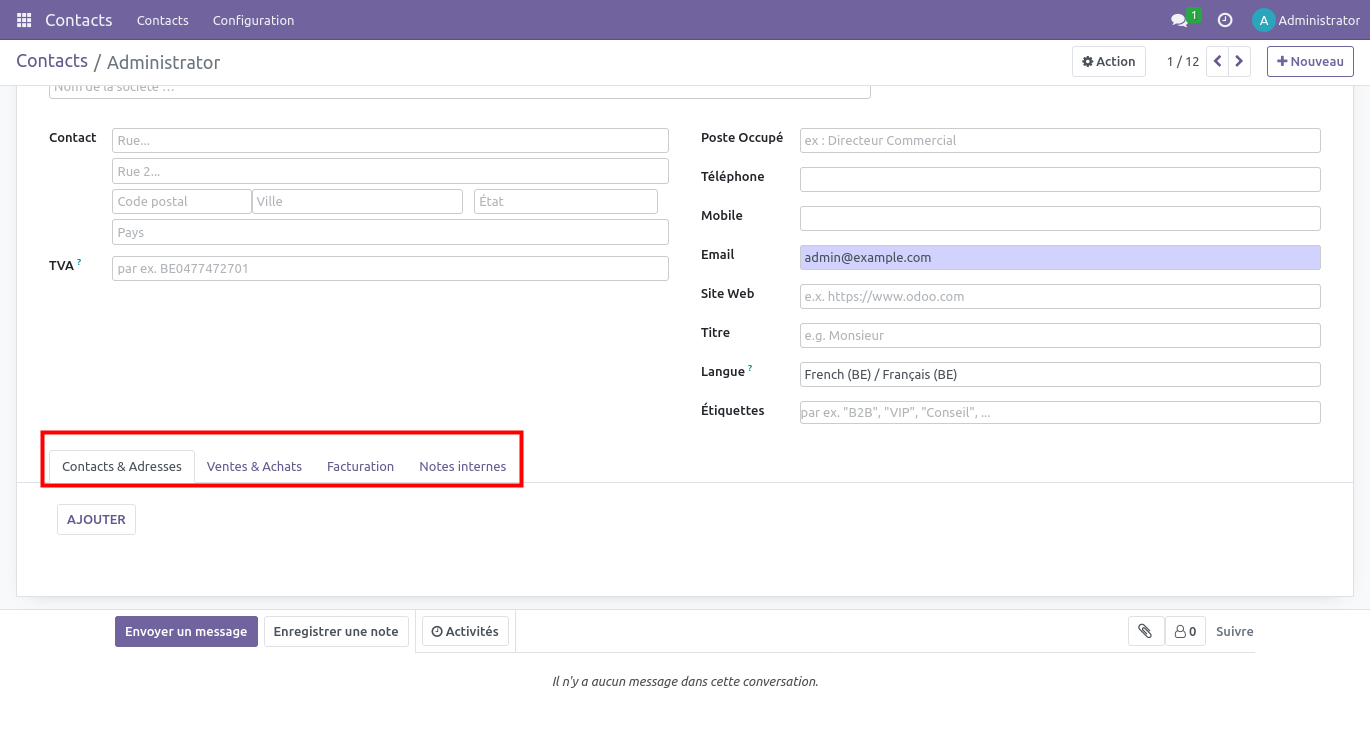Focus the Ville field

coord(357,201)
